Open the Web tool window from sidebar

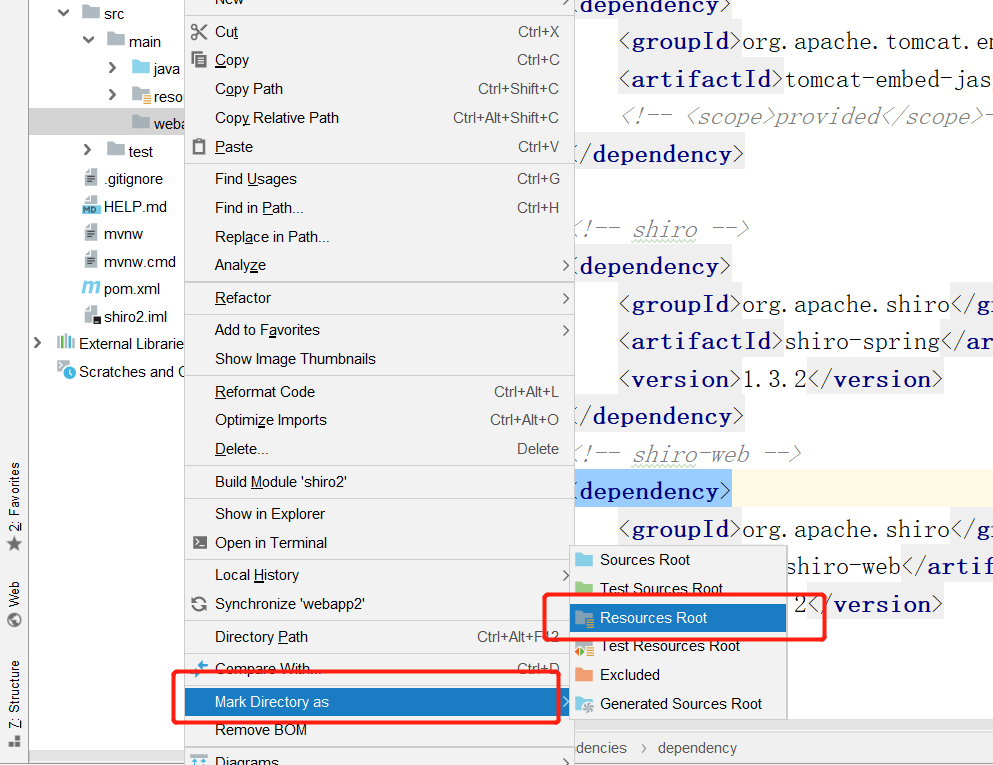[14, 603]
